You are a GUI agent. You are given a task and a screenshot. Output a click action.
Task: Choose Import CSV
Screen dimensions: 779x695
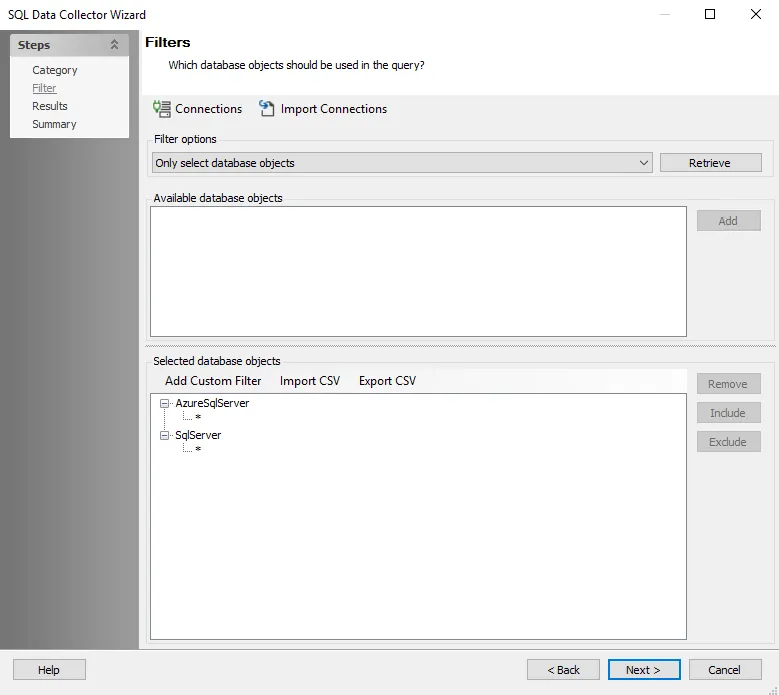click(310, 381)
